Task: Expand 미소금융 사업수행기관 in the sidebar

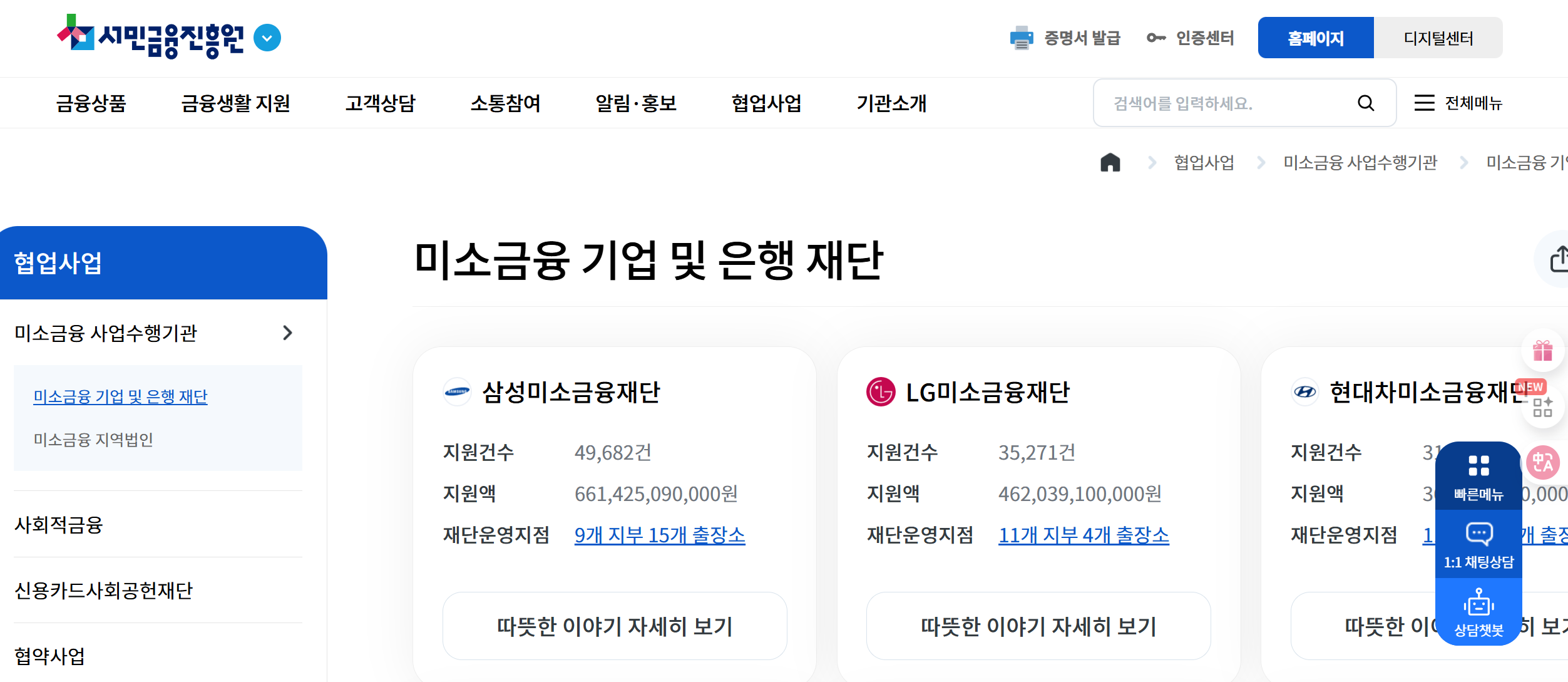Action: (288, 333)
